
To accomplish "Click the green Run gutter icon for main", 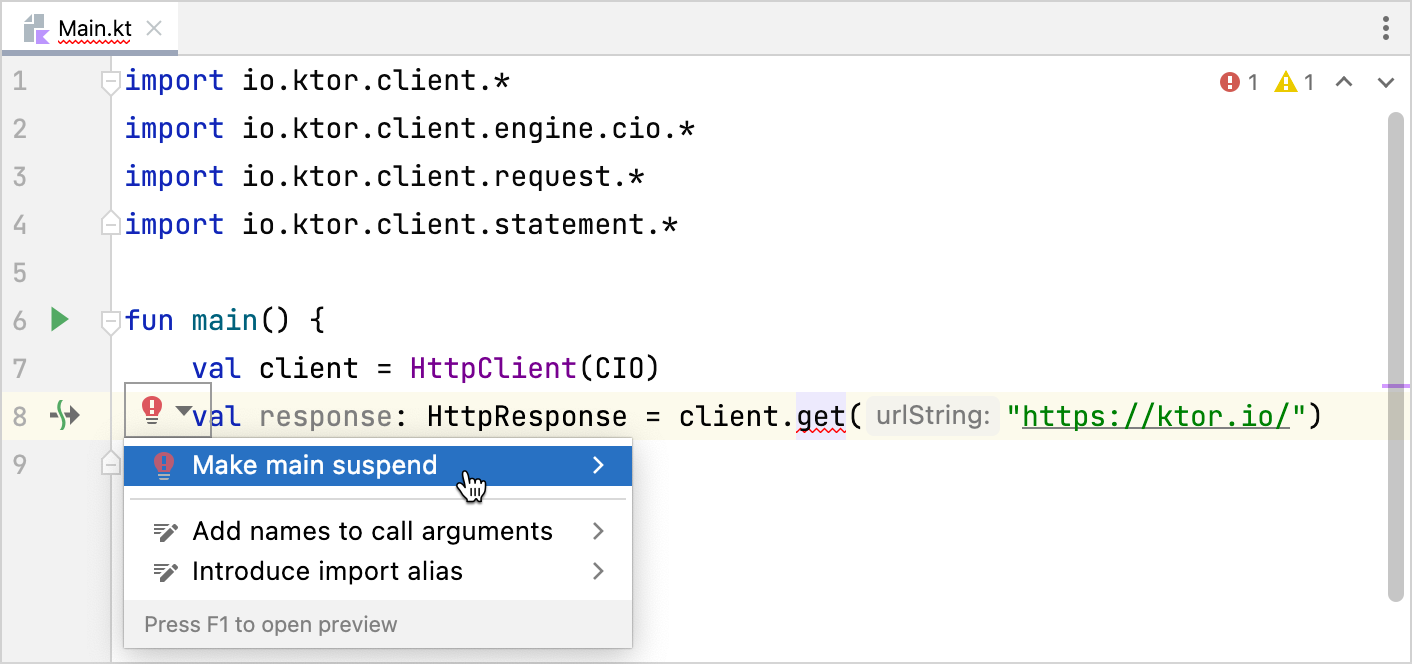I will [x=60, y=320].
